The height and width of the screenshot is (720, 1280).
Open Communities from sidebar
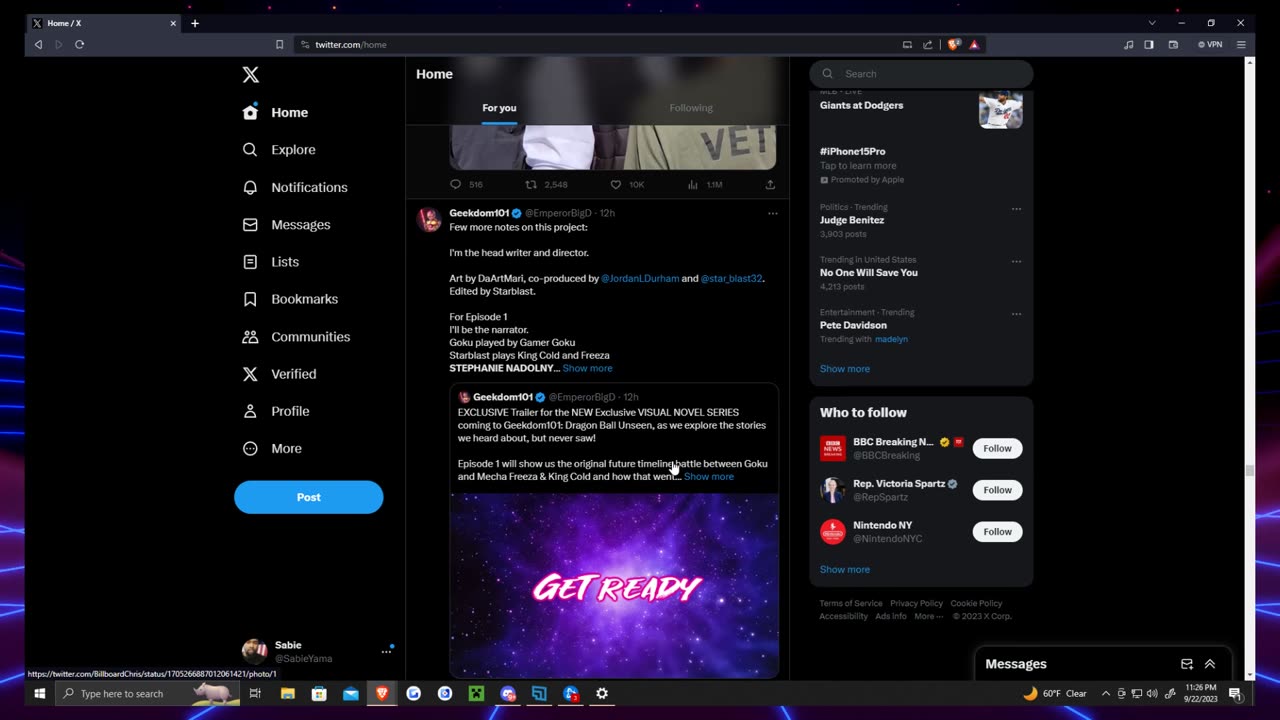[x=296, y=337]
